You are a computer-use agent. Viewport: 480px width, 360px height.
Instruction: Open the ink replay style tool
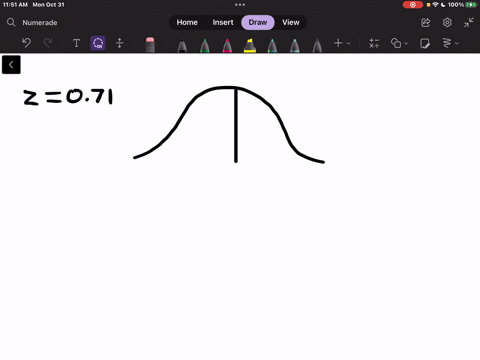coord(447,43)
